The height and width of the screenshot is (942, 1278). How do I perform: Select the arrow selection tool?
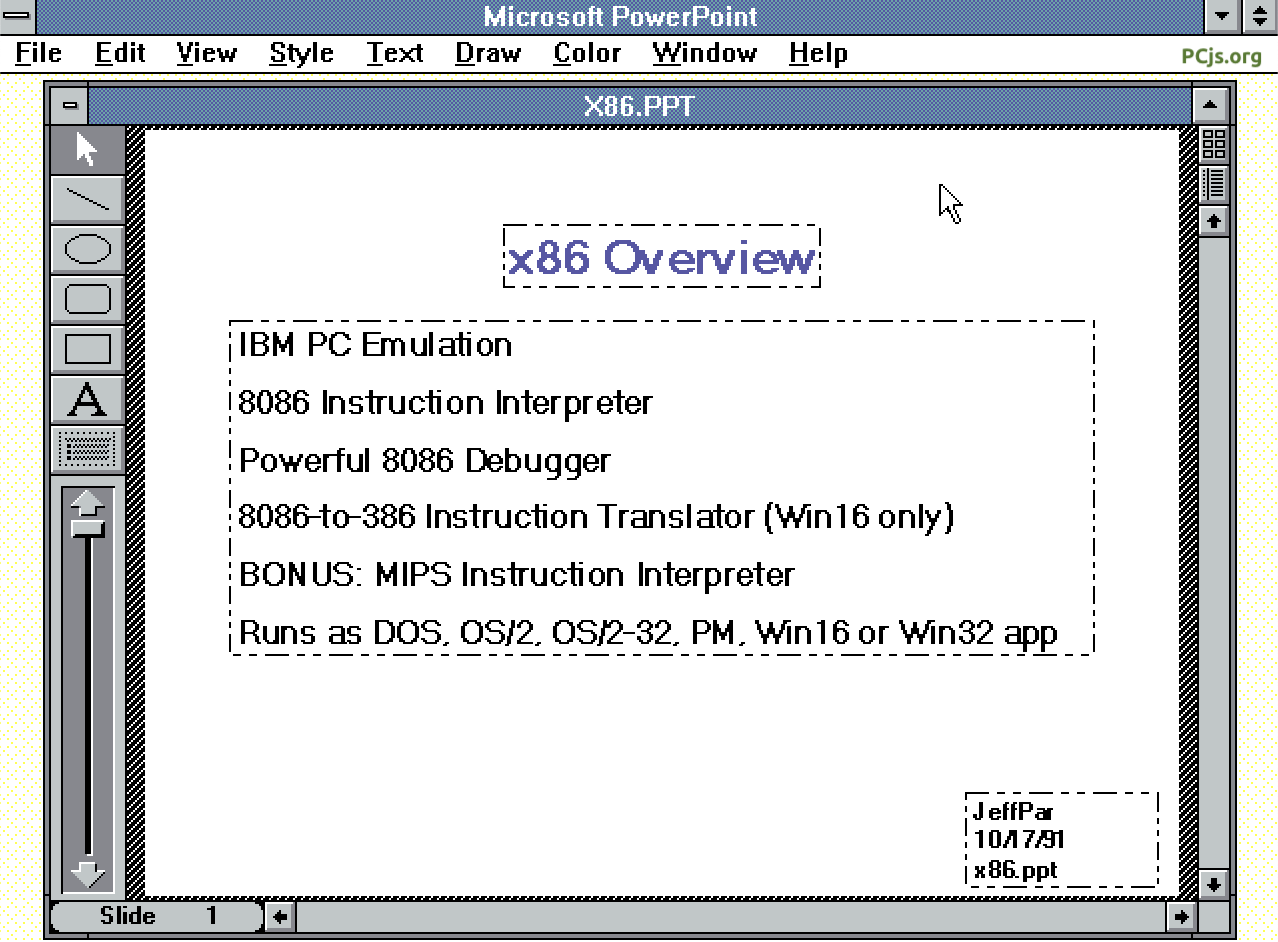(87, 147)
